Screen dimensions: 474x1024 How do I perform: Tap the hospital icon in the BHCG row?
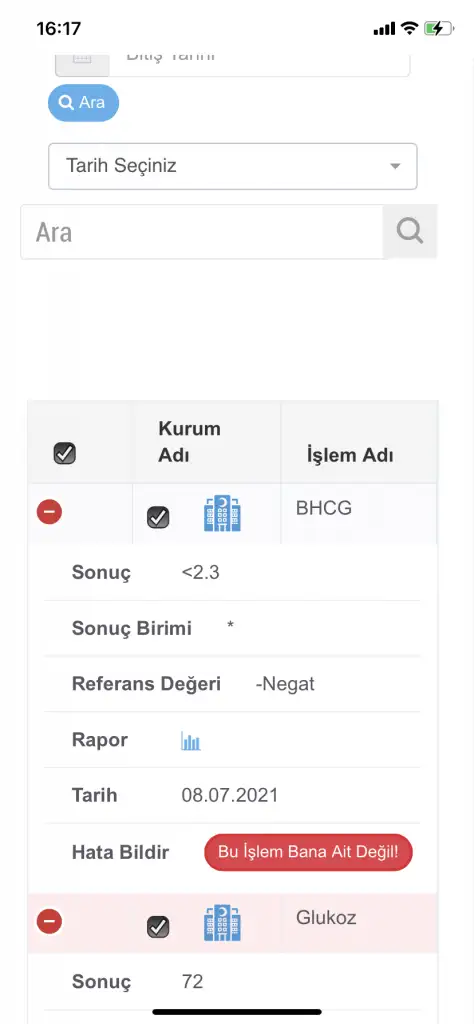point(222,513)
